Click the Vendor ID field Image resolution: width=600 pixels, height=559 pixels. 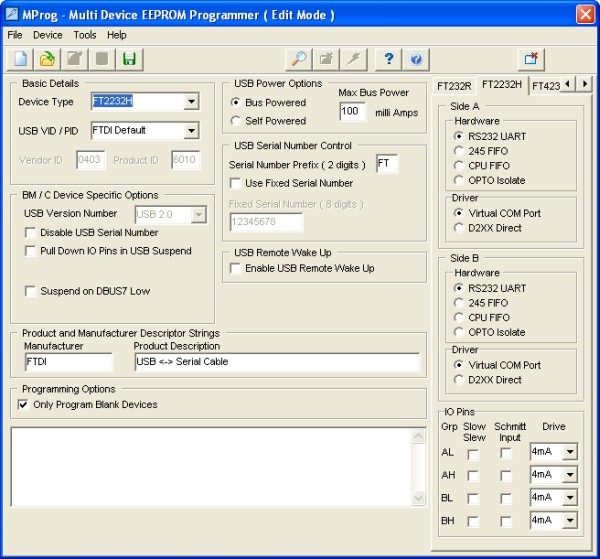click(90, 160)
